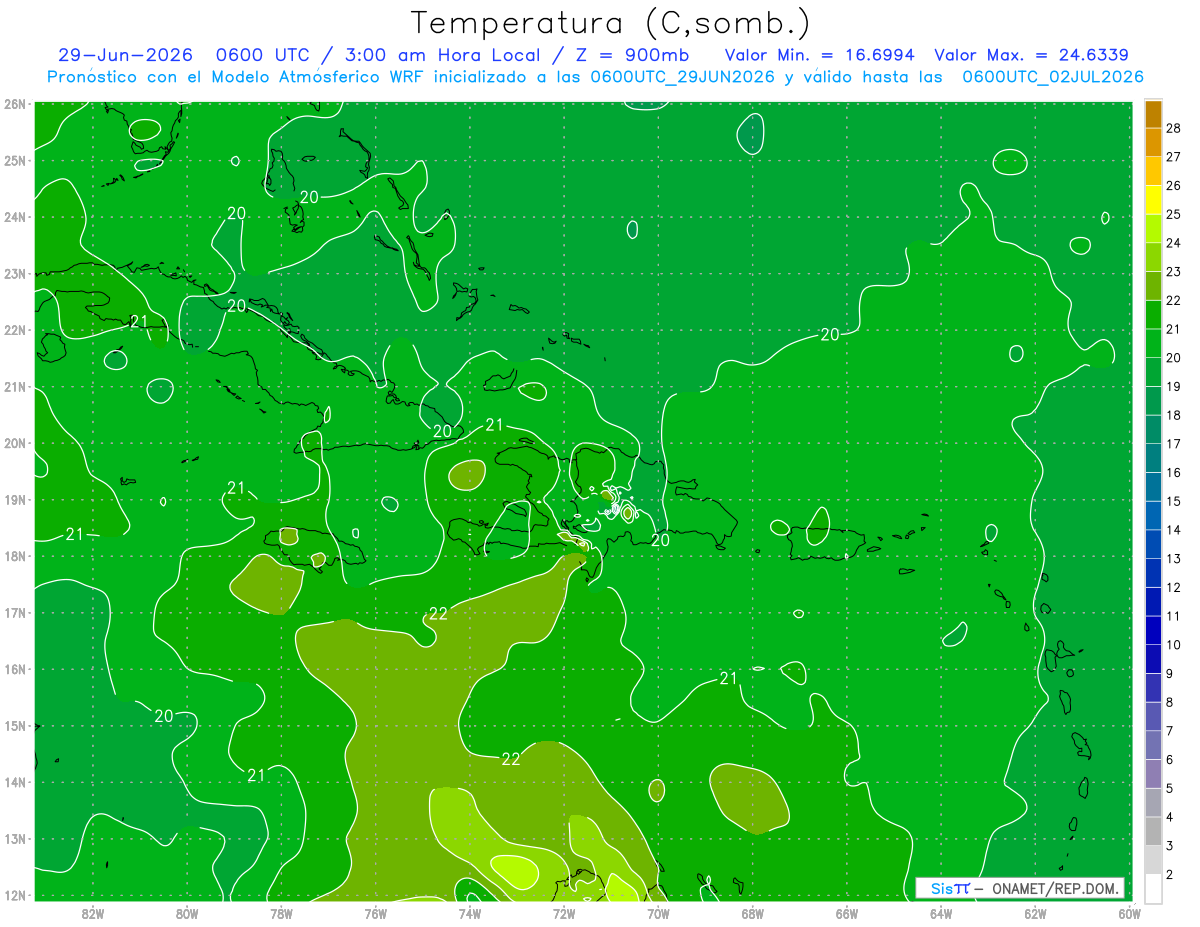Click the '12N' latitude axis label

coord(15,895)
